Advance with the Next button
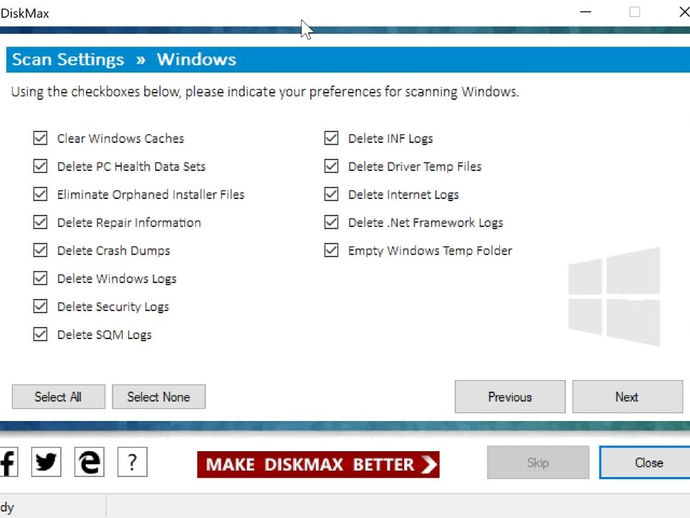 628,397
